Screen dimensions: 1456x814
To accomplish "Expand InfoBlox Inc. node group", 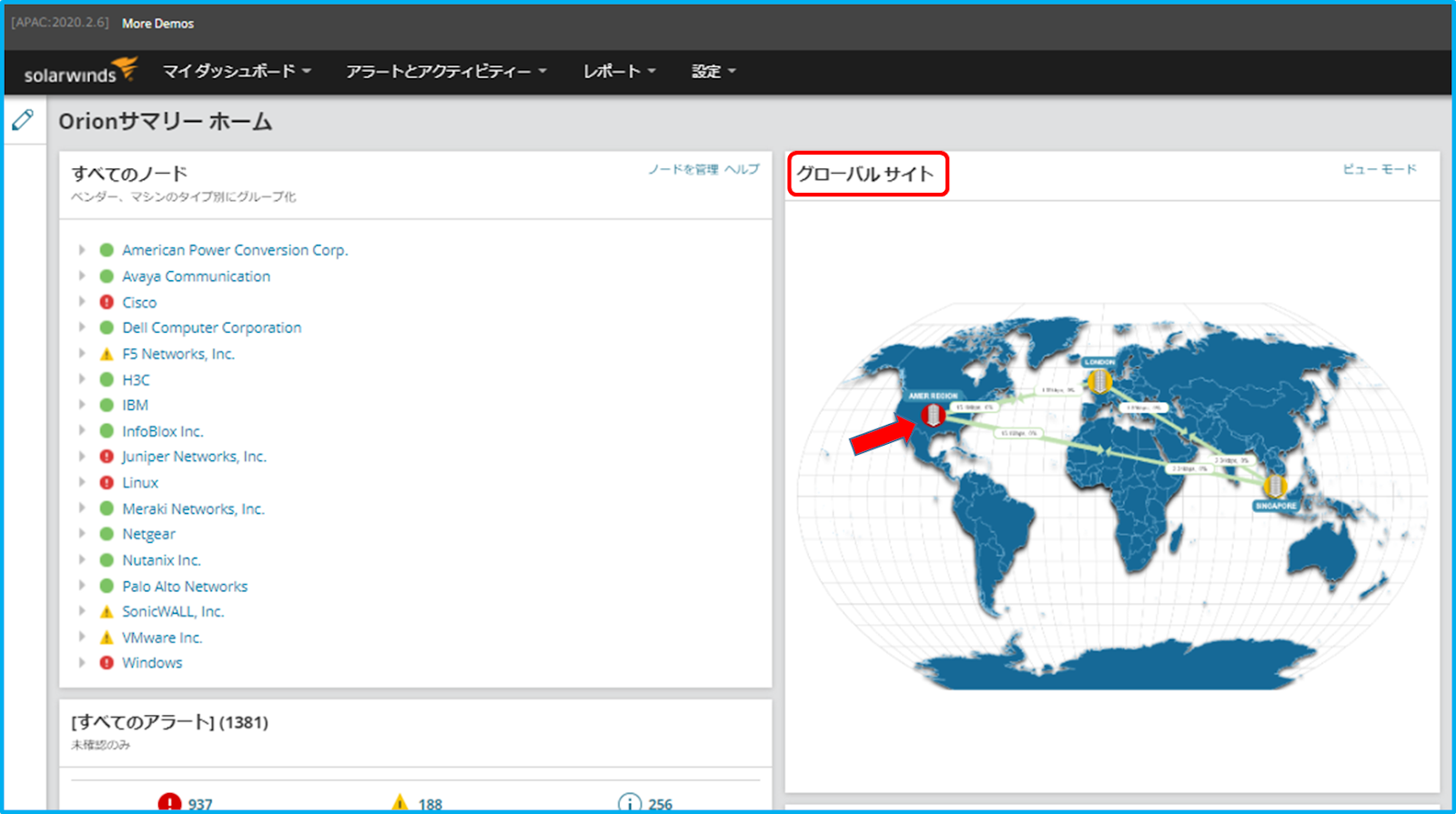I will point(82,431).
